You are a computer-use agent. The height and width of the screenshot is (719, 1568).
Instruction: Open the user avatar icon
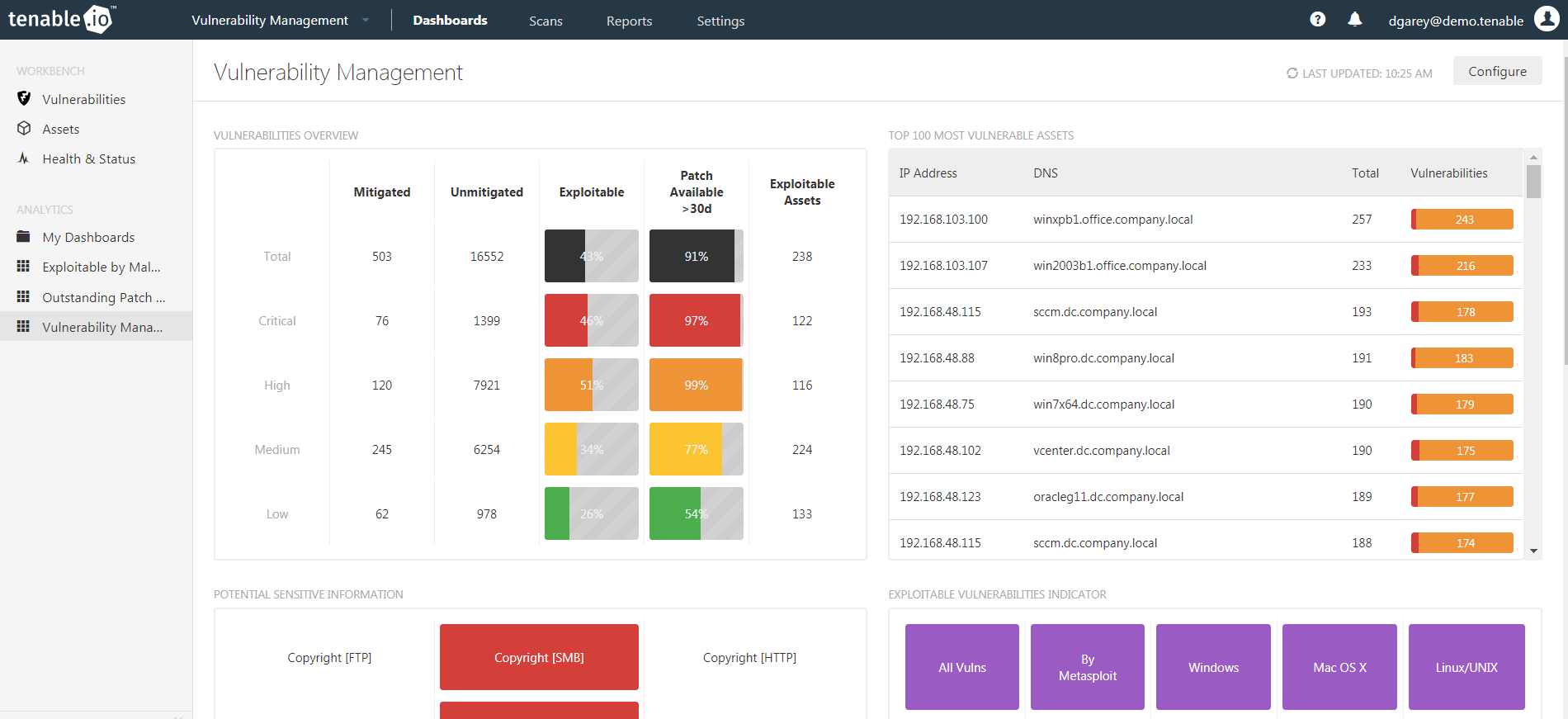tap(1547, 18)
